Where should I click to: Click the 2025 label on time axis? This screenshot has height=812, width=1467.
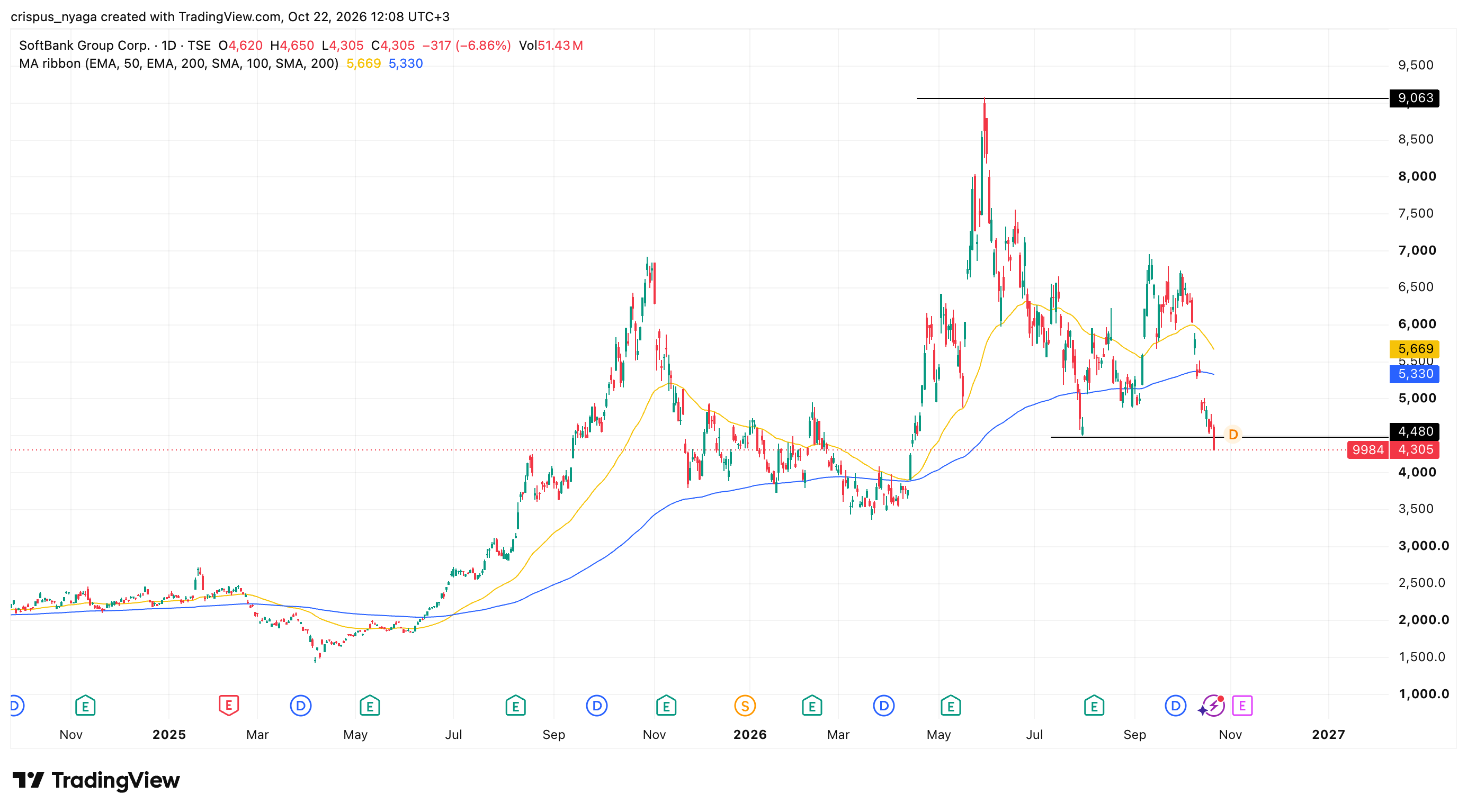click(x=169, y=735)
